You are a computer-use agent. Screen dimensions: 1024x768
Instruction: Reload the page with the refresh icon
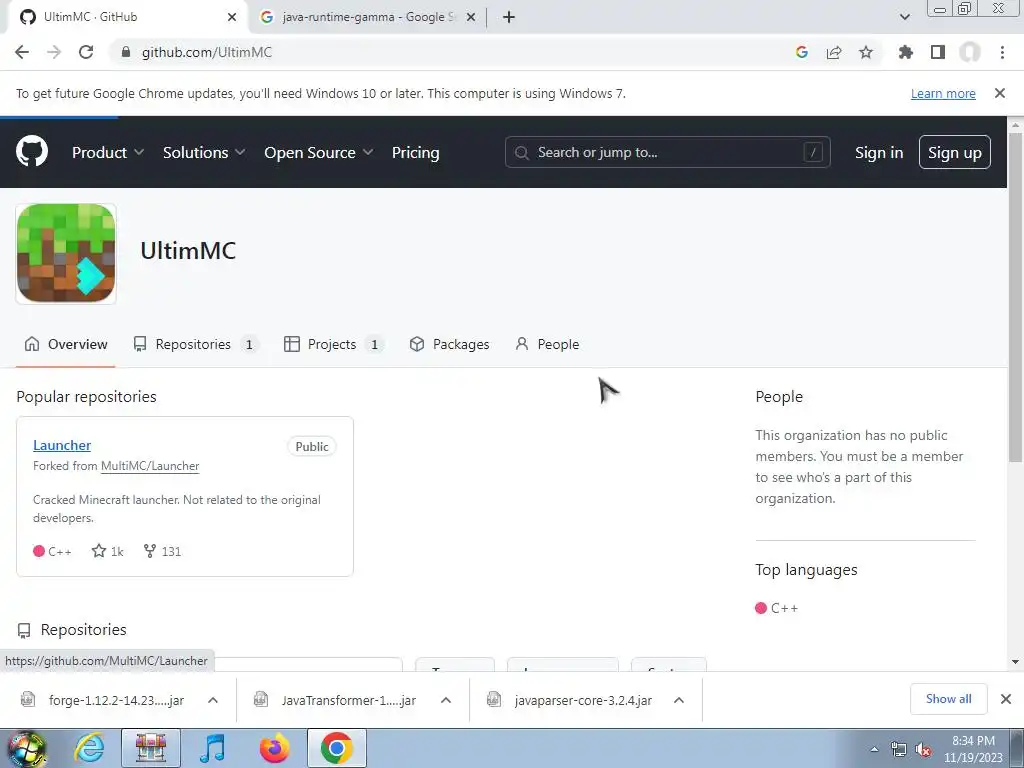(x=86, y=52)
